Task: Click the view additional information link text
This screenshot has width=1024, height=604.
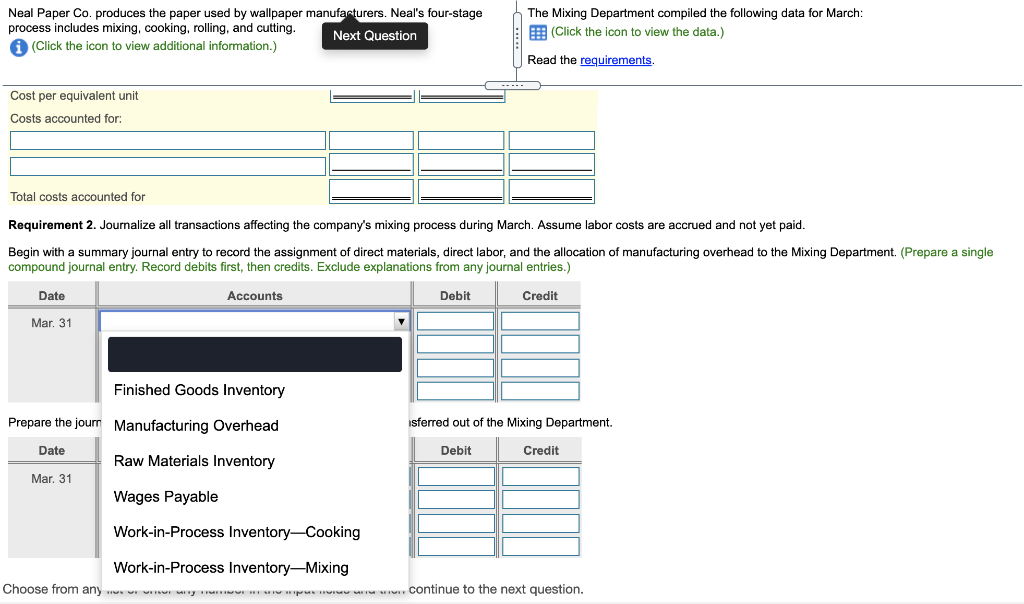Action: 154,46
